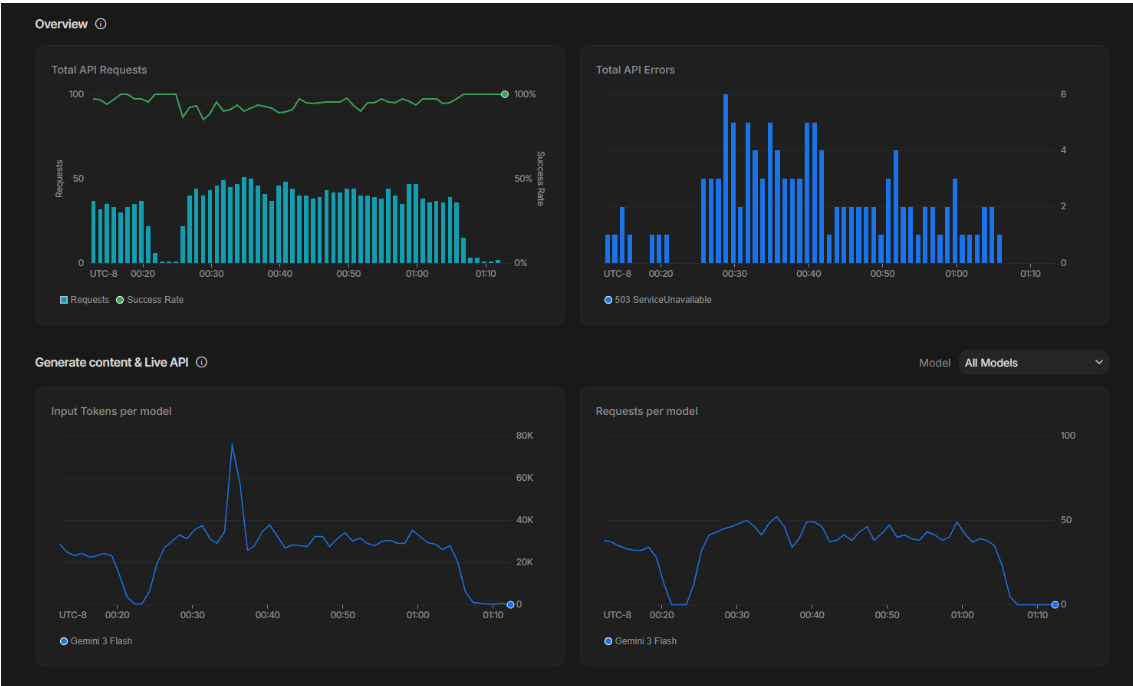Click blue endpoint dot on Requests per model line
Image resolution: width=1133 pixels, height=686 pixels.
click(1055, 604)
